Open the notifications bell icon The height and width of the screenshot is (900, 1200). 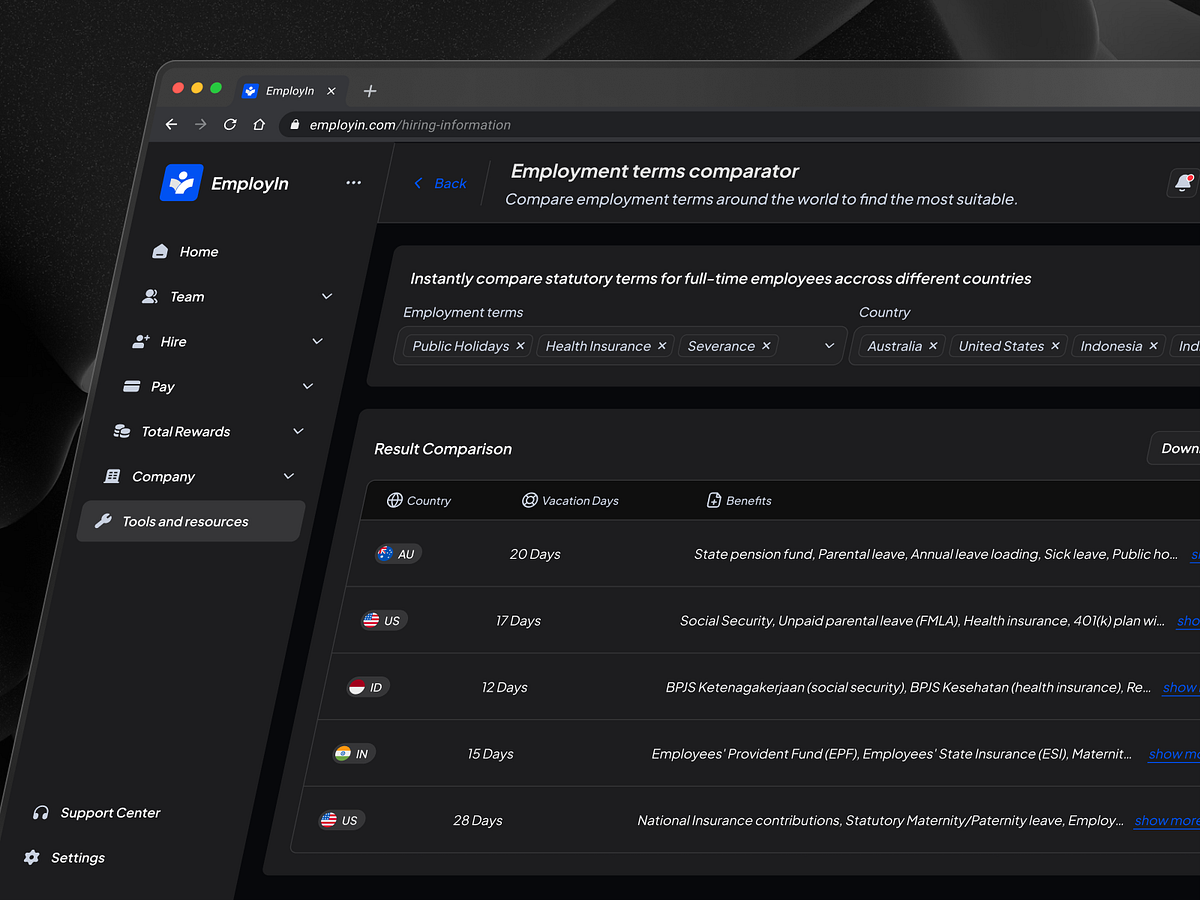click(x=1184, y=184)
